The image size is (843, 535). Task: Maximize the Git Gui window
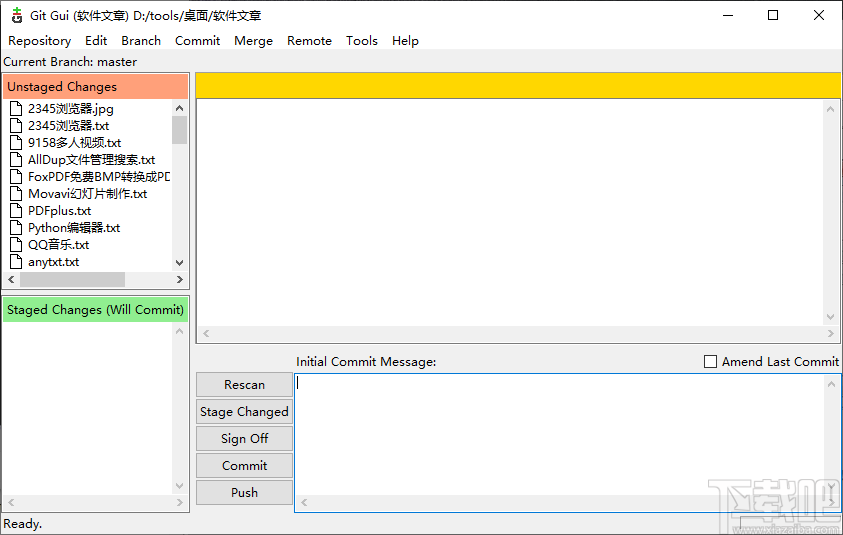coord(773,15)
